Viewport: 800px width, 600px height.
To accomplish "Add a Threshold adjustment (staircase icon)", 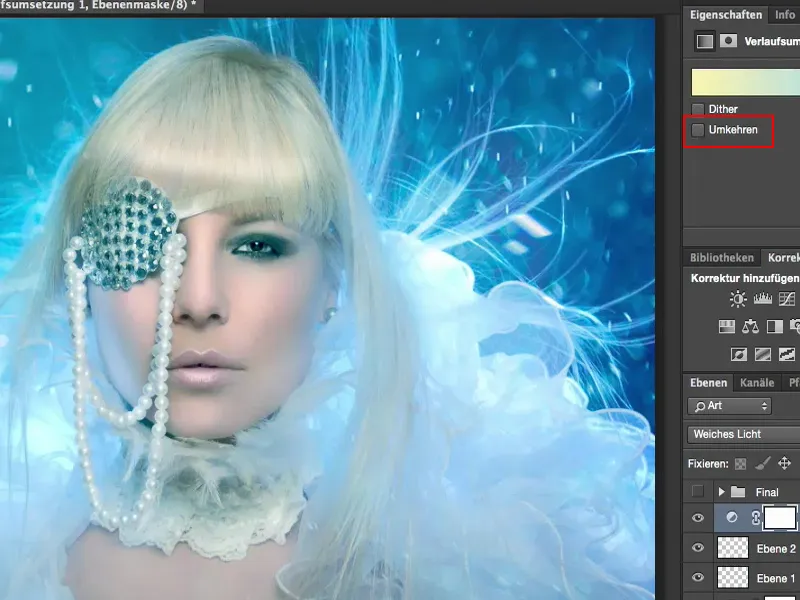I will coord(787,354).
